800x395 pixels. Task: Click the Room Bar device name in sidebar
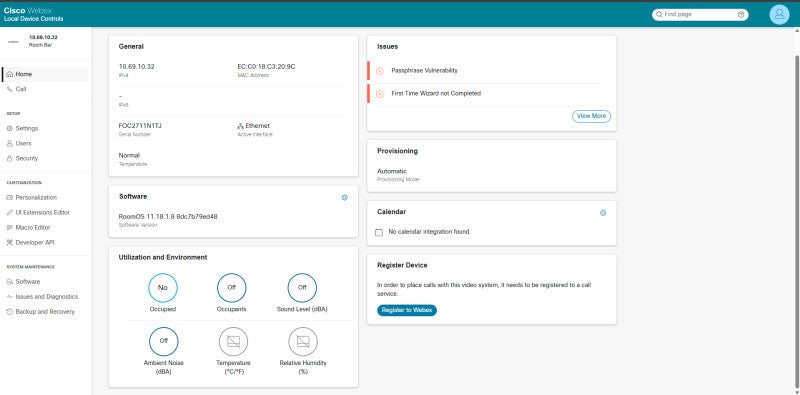point(40,45)
